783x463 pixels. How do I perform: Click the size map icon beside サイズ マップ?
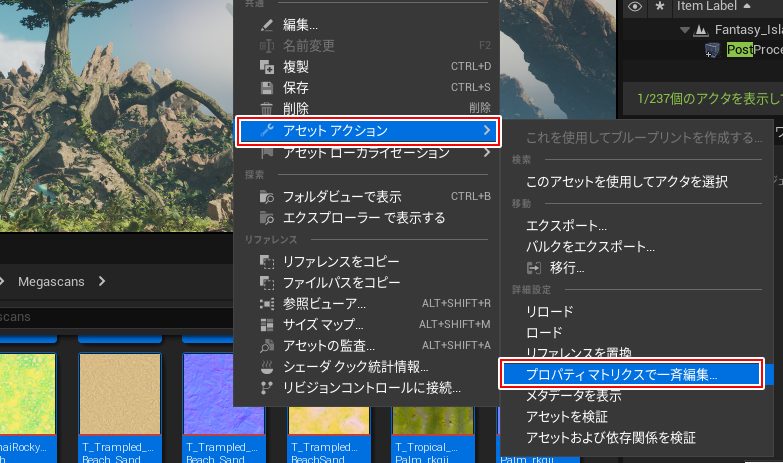pos(266,324)
